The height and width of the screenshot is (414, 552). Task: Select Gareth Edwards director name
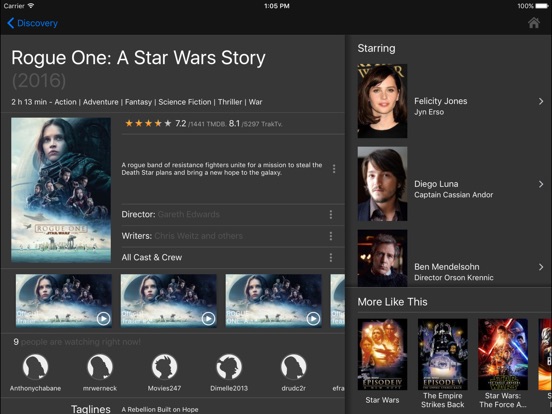pos(189,214)
